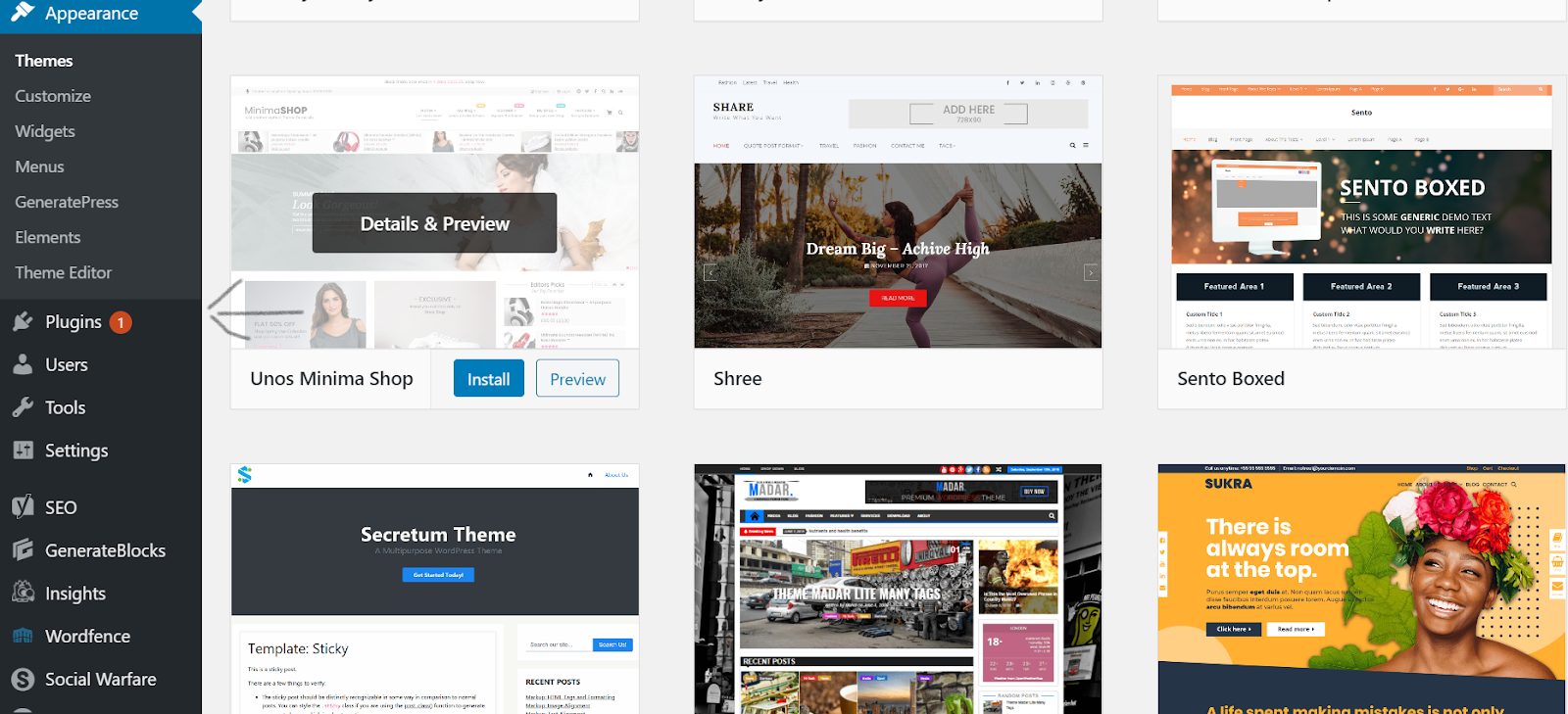
Task: Click the Yoast SEO icon
Action: point(23,506)
